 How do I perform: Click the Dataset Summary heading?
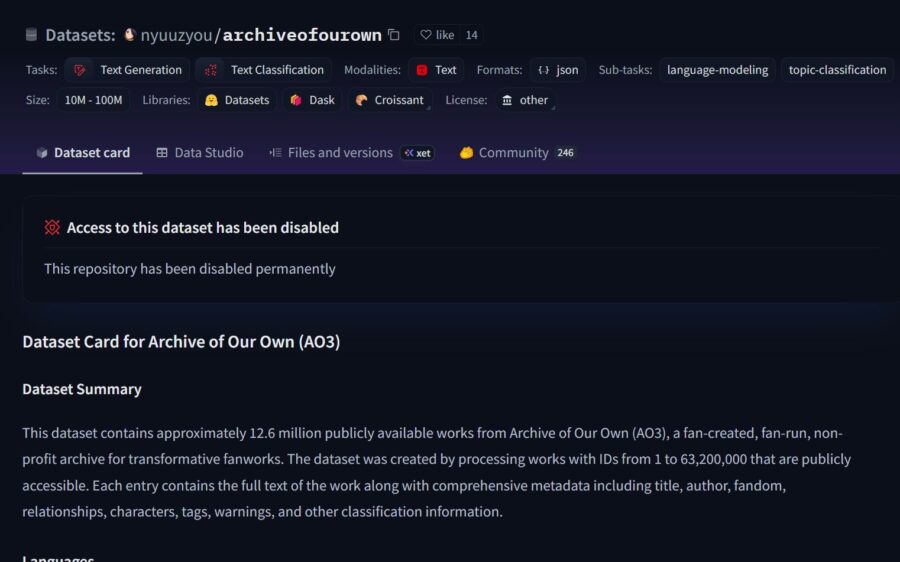click(82, 389)
